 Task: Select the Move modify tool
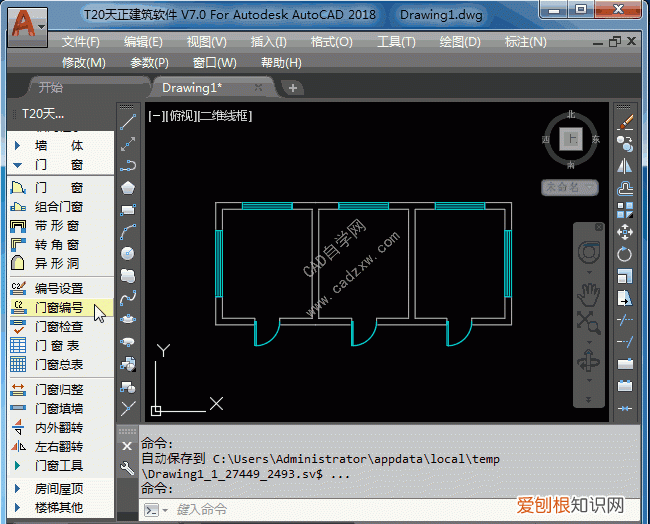[x=625, y=232]
